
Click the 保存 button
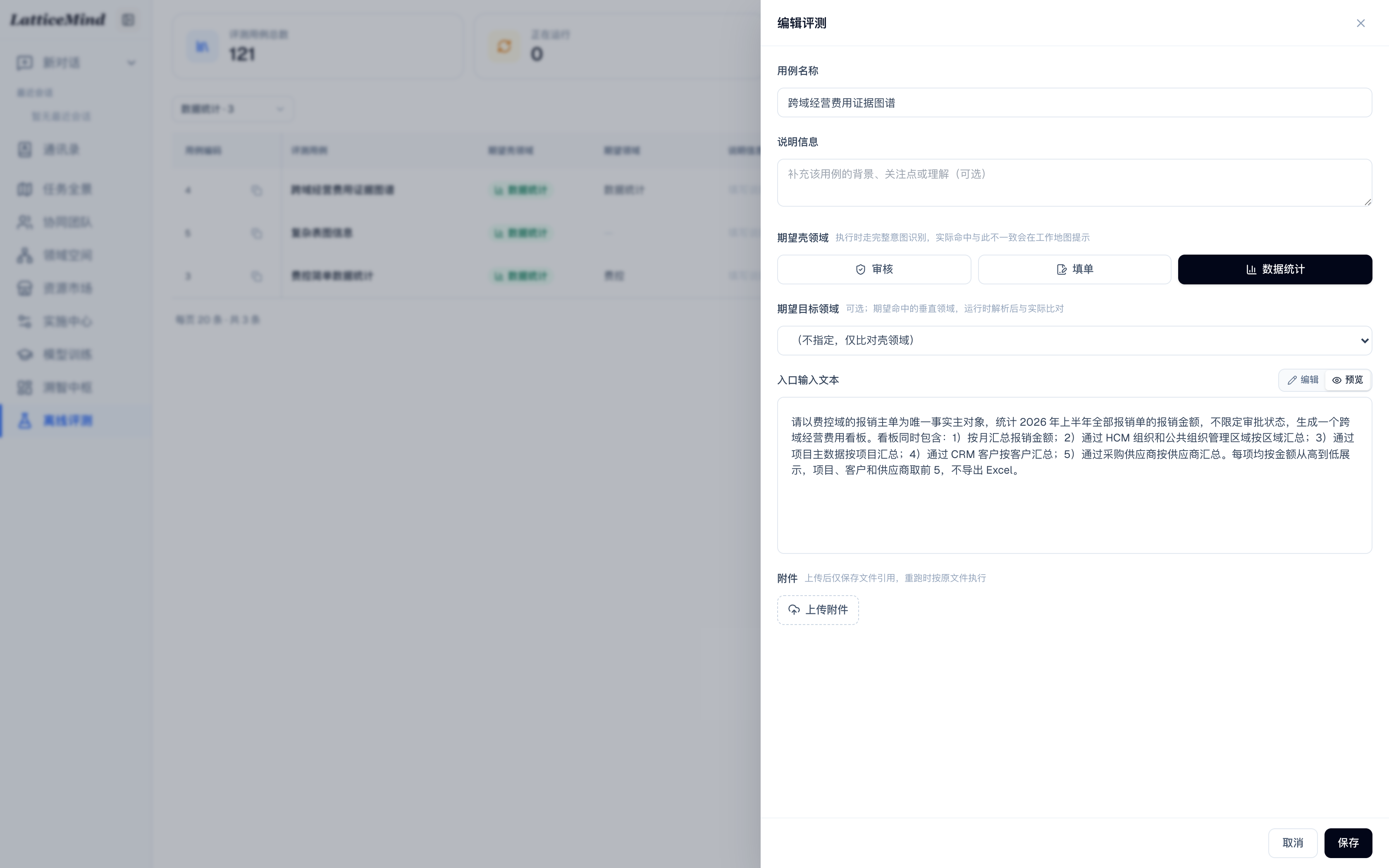tap(1348, 843)
